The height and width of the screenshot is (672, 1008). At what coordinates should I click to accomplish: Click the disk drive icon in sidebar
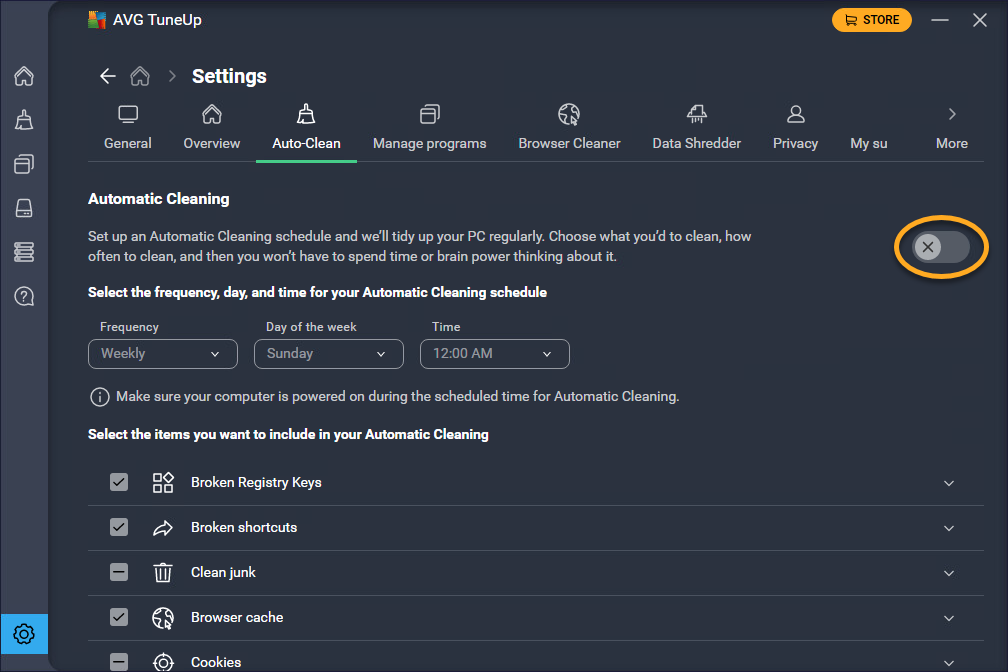pyautogui.click(x=24, y=208)
